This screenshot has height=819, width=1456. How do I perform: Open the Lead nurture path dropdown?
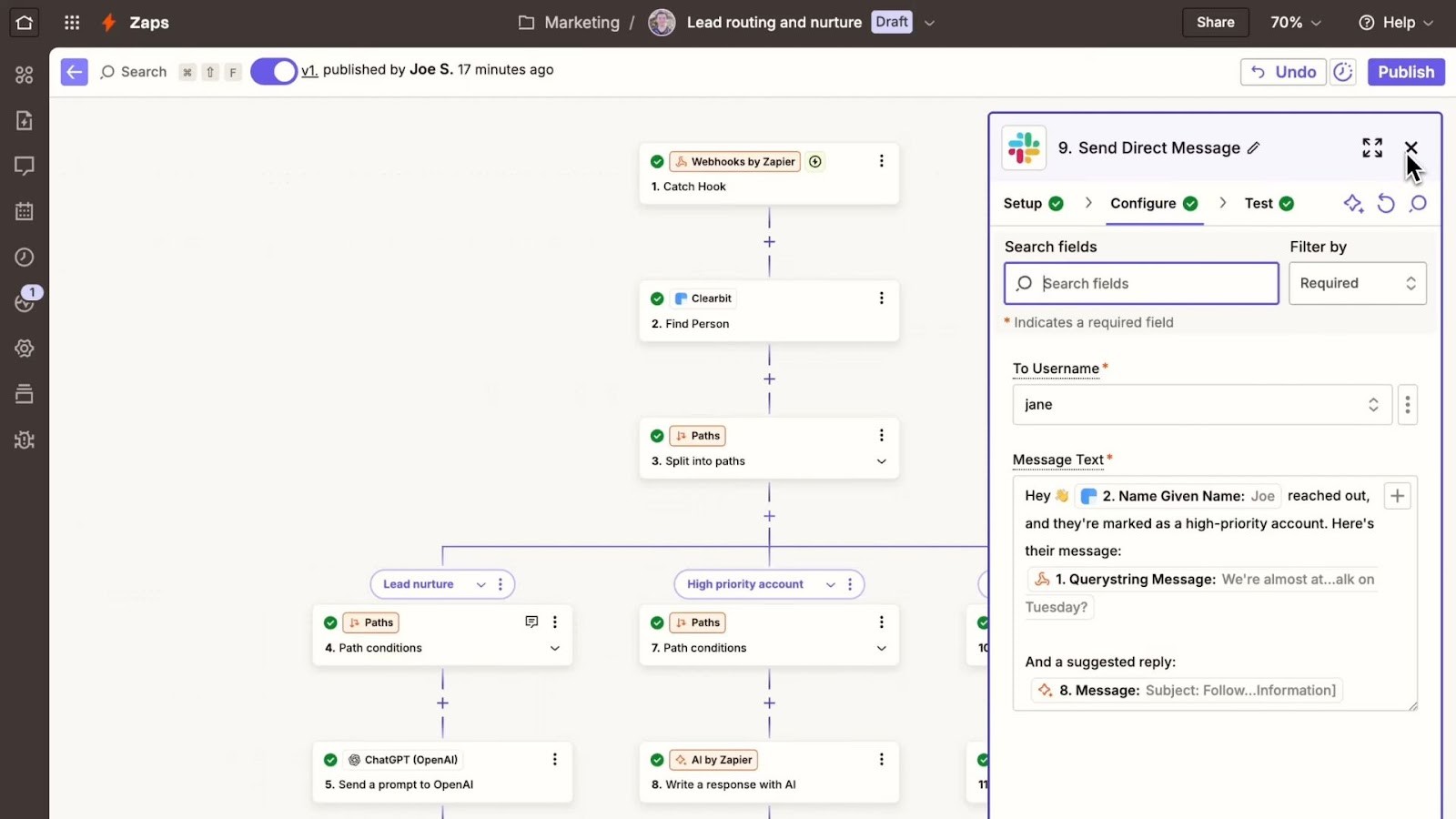(x=479, y=584)
